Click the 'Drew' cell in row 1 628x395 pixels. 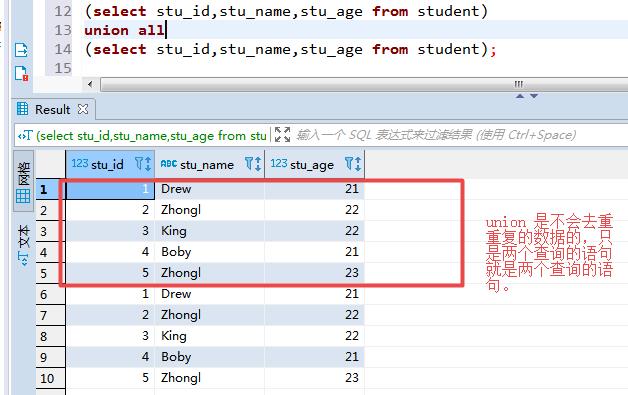[x=209, y=189]
